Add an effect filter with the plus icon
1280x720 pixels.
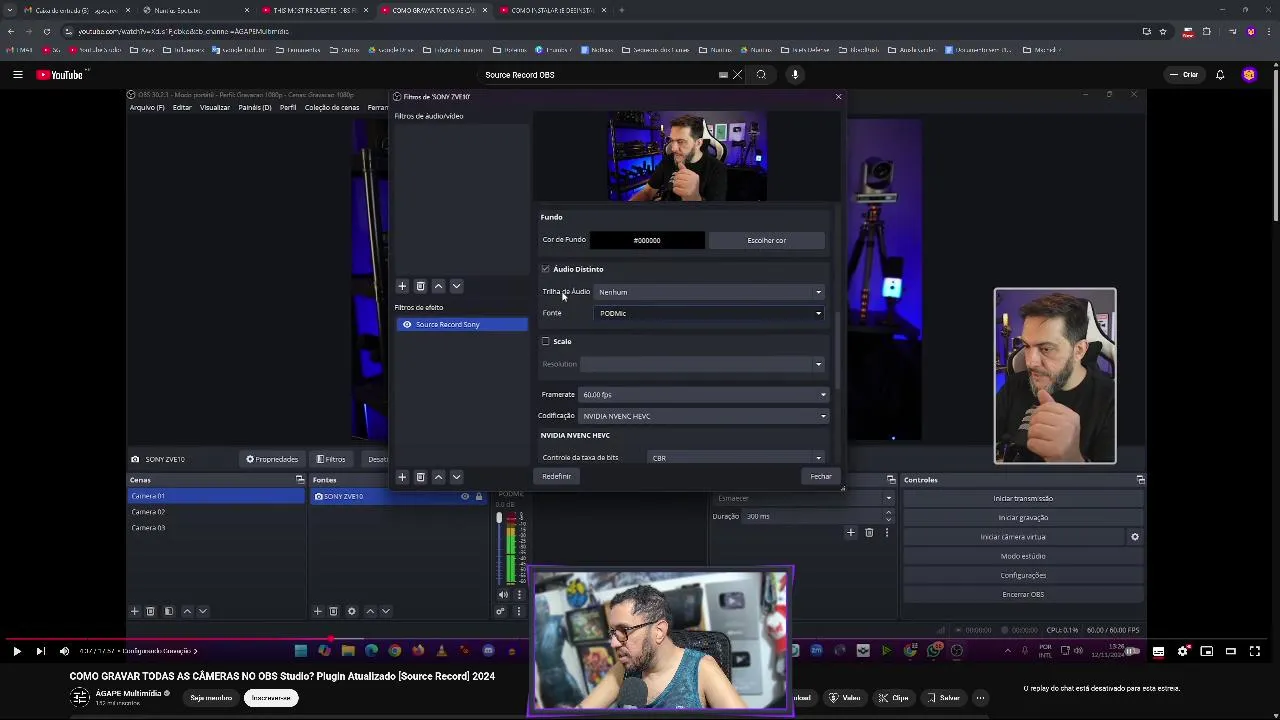click(402, 477)
